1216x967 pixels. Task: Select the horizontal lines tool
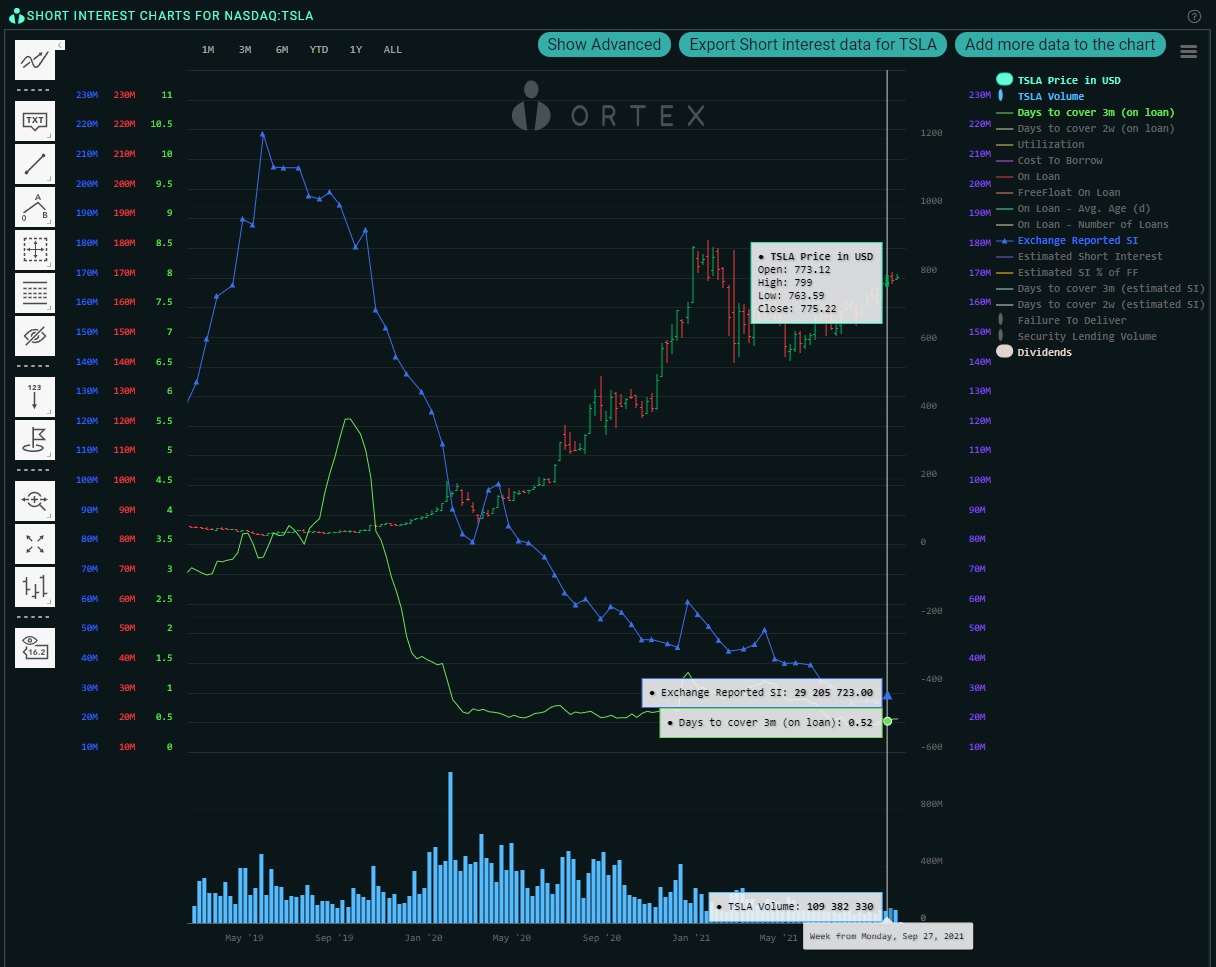coord(35,293)
